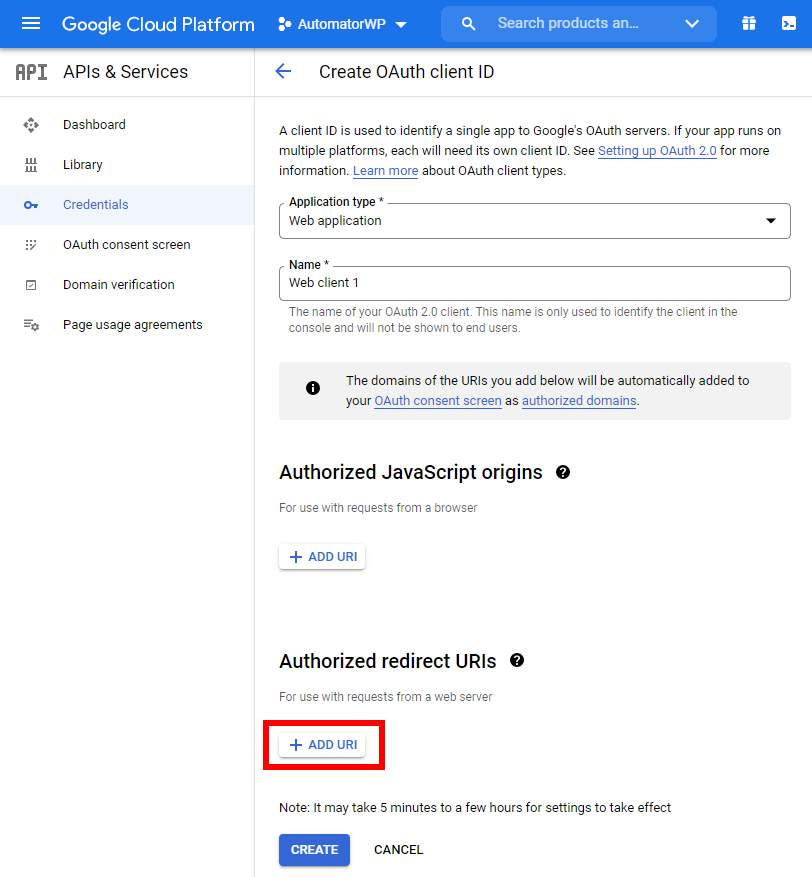Follow the OAuth consent screen link in notice

tap(438, 401)
